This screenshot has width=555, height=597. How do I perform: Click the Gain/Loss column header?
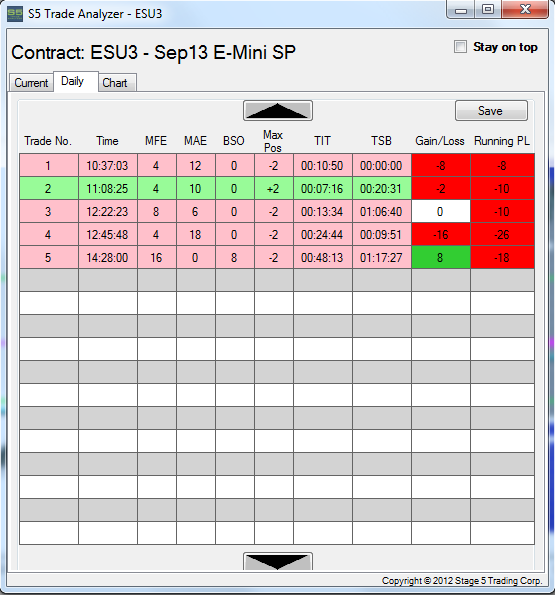(x=440, y=141)
